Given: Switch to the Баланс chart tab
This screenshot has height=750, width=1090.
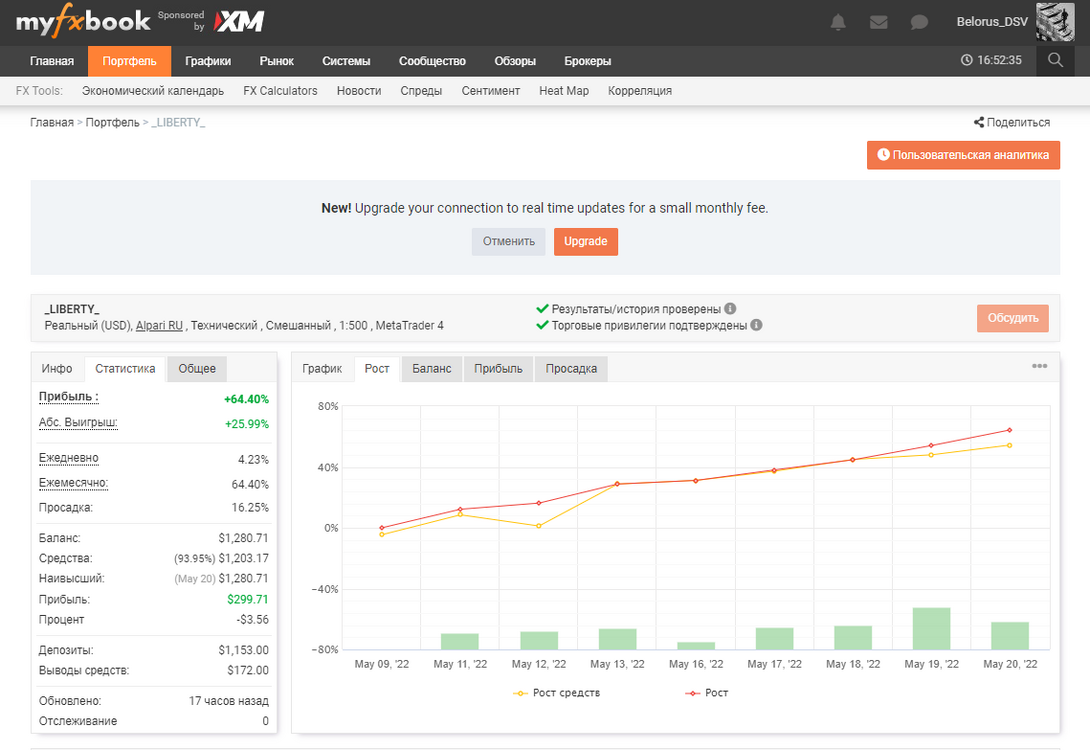Looking at the screenshot, I should [432, 369].
